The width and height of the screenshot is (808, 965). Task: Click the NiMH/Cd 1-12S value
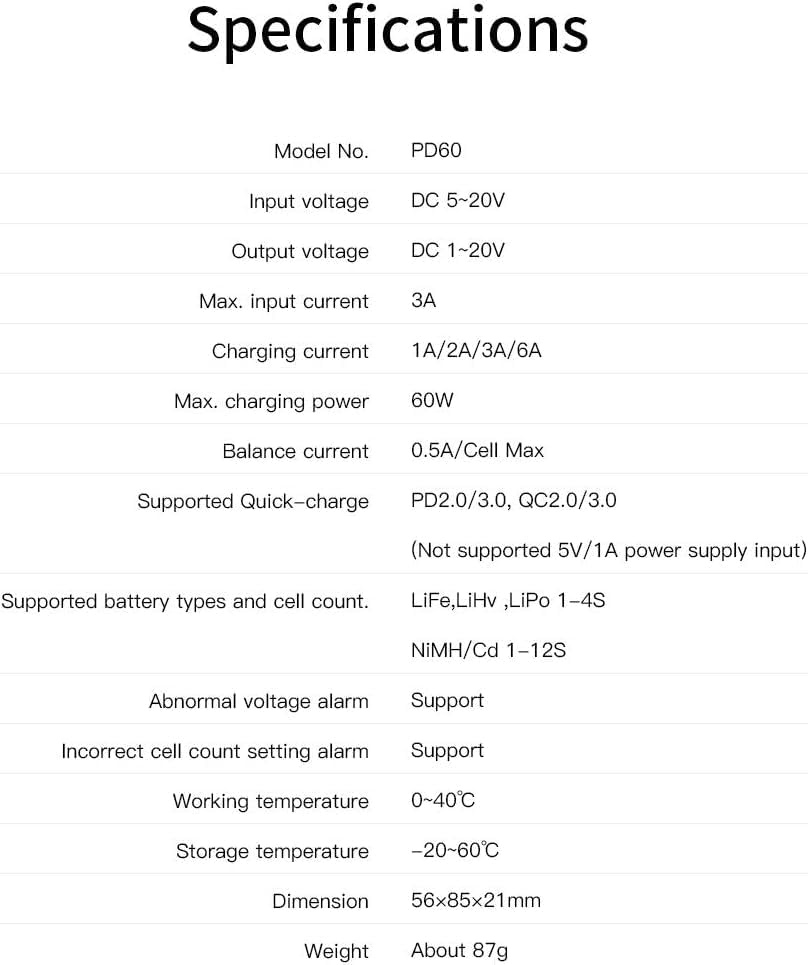tap(488, 650)
